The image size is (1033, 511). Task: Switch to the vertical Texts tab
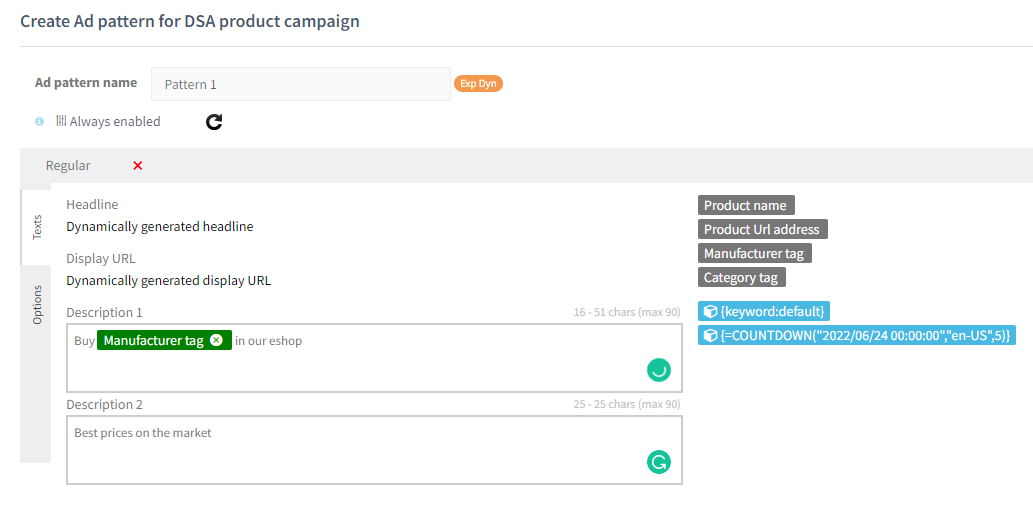tap(37, 227)
